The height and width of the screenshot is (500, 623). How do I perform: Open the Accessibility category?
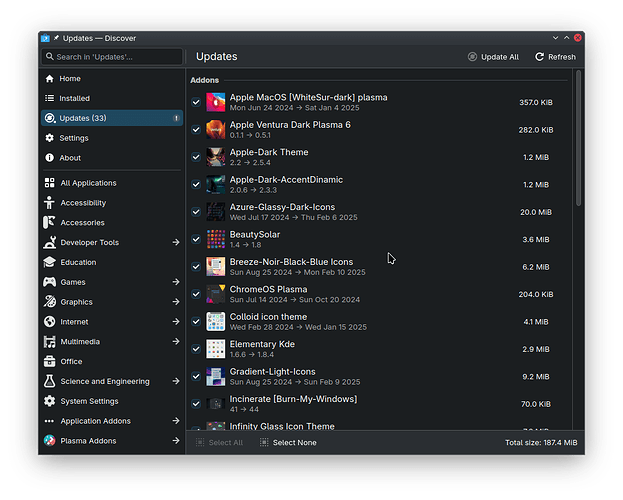click(x=112, y=203)
